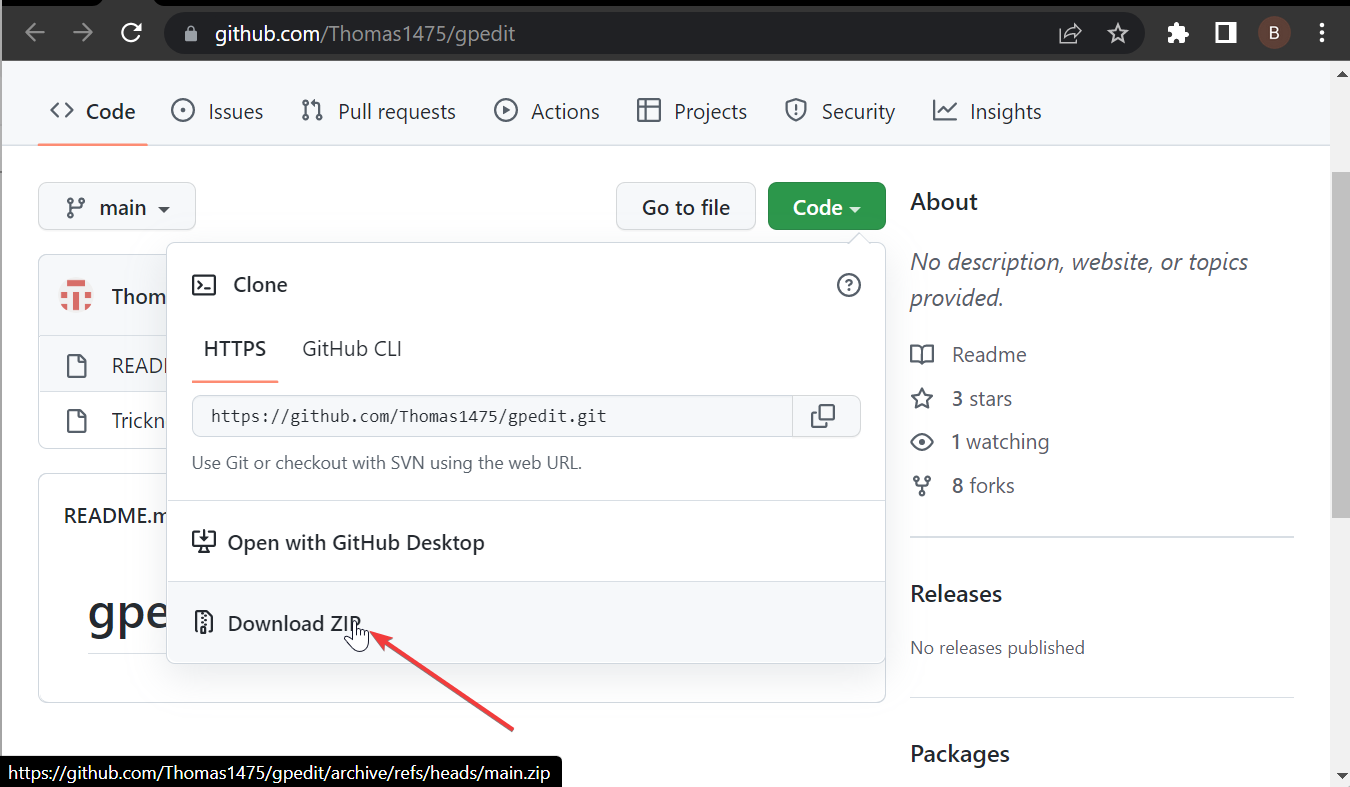The image size is (1350, 787).
Task: Click the Clone help question mark icon
Action: coord(848,285)
